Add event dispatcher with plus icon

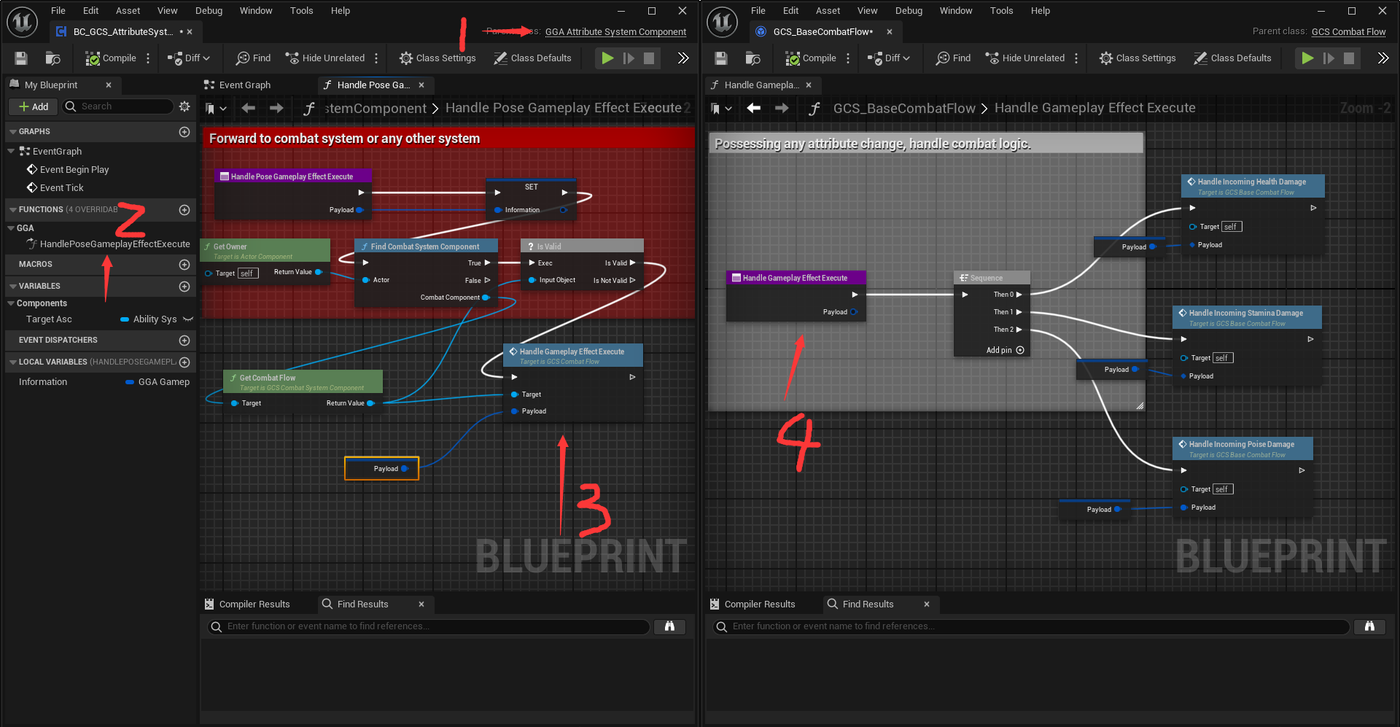click(x=184, y=340)
